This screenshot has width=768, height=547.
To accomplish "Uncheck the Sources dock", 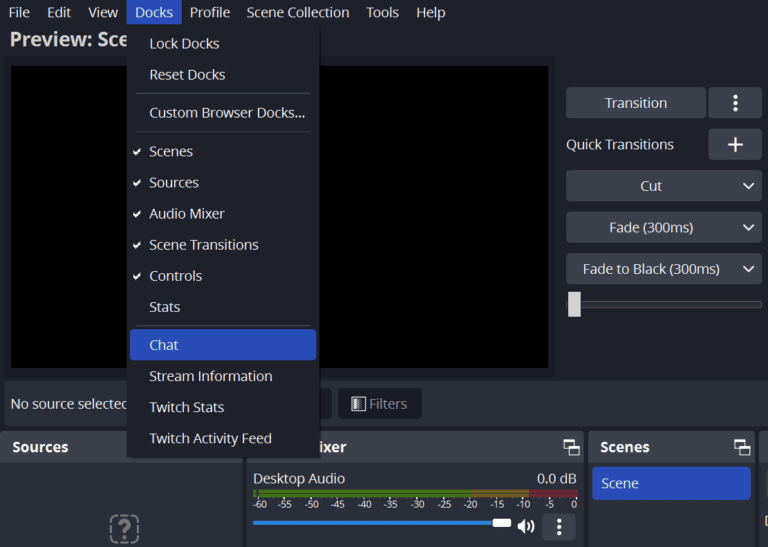I will click(223, 183).
